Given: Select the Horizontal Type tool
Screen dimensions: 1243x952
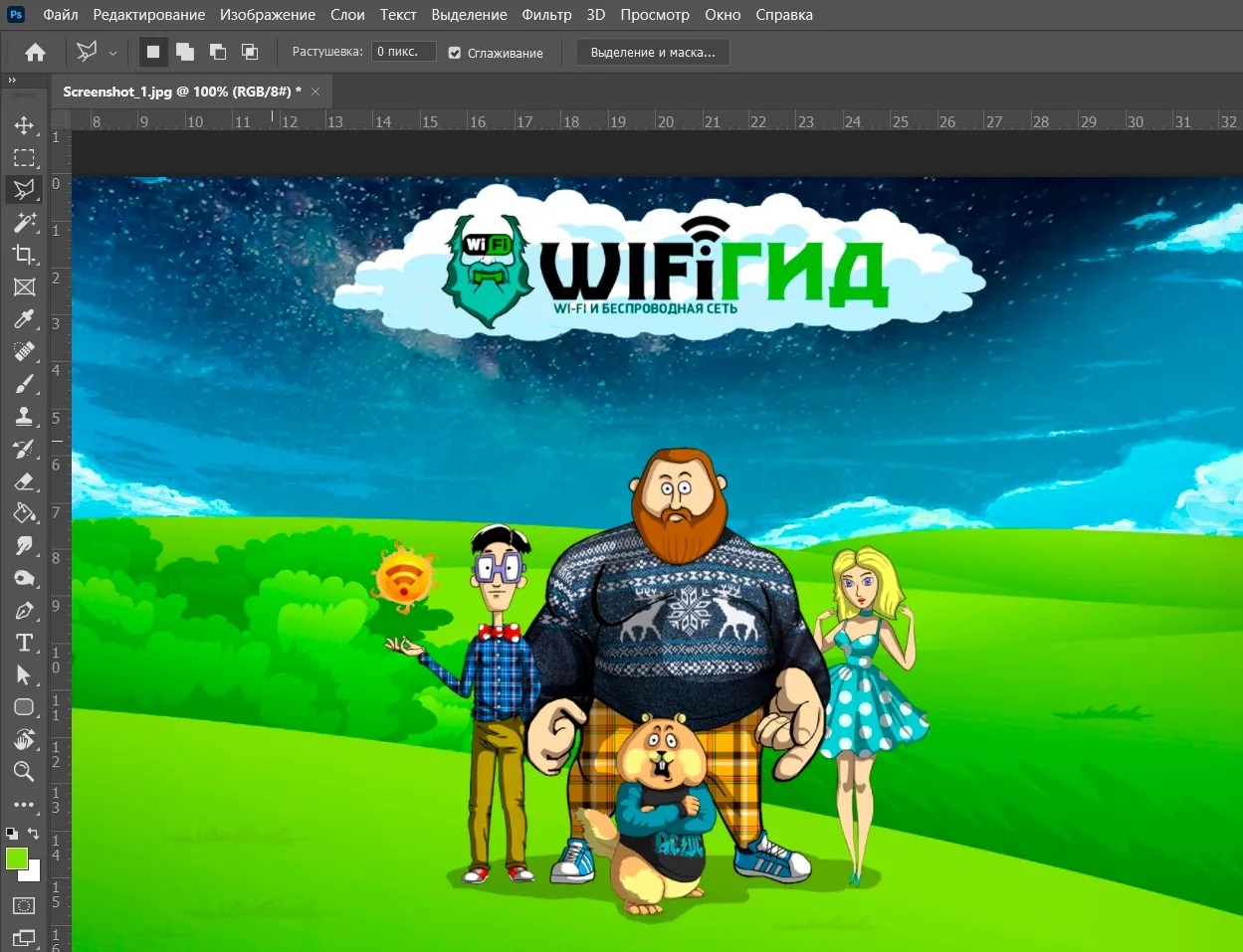Looking at the screenshot, I should [x=24, y=643].
